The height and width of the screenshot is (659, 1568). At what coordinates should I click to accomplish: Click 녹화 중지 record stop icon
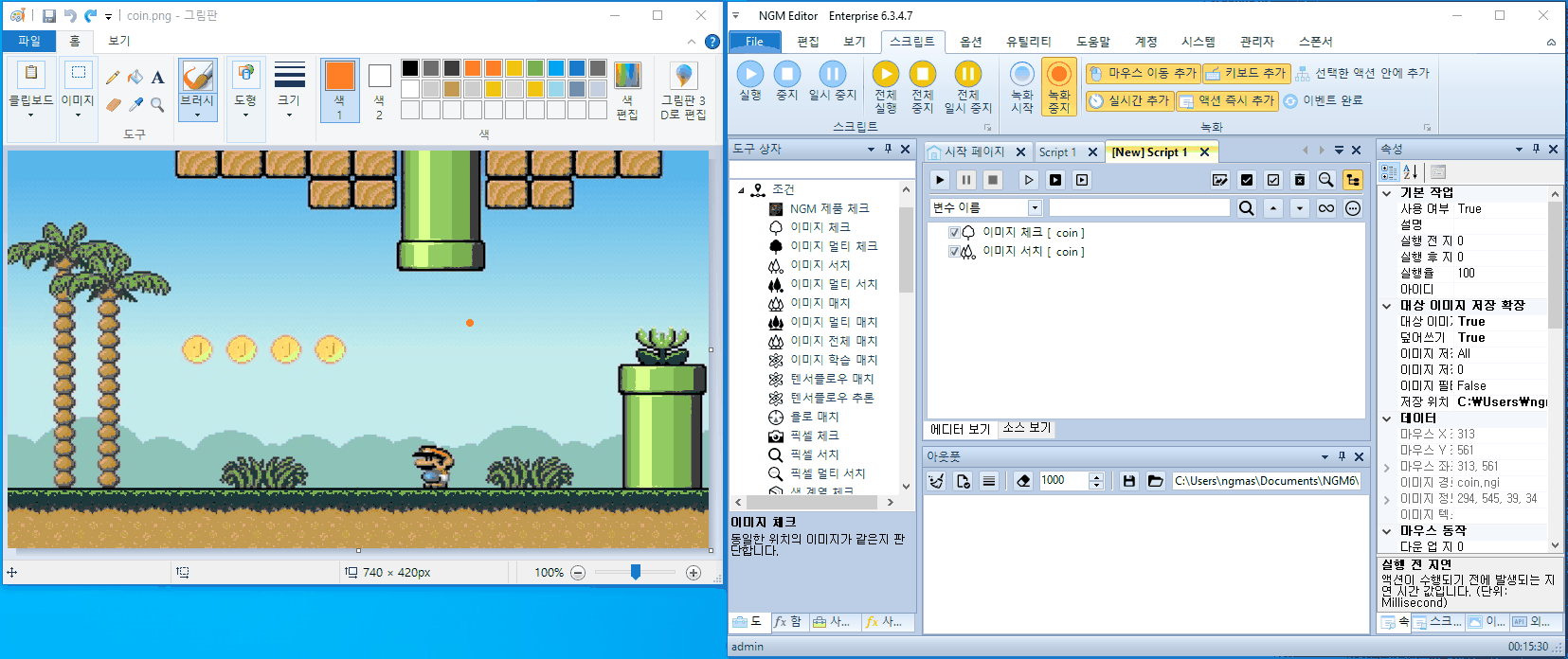click(x=1058, y=74)
